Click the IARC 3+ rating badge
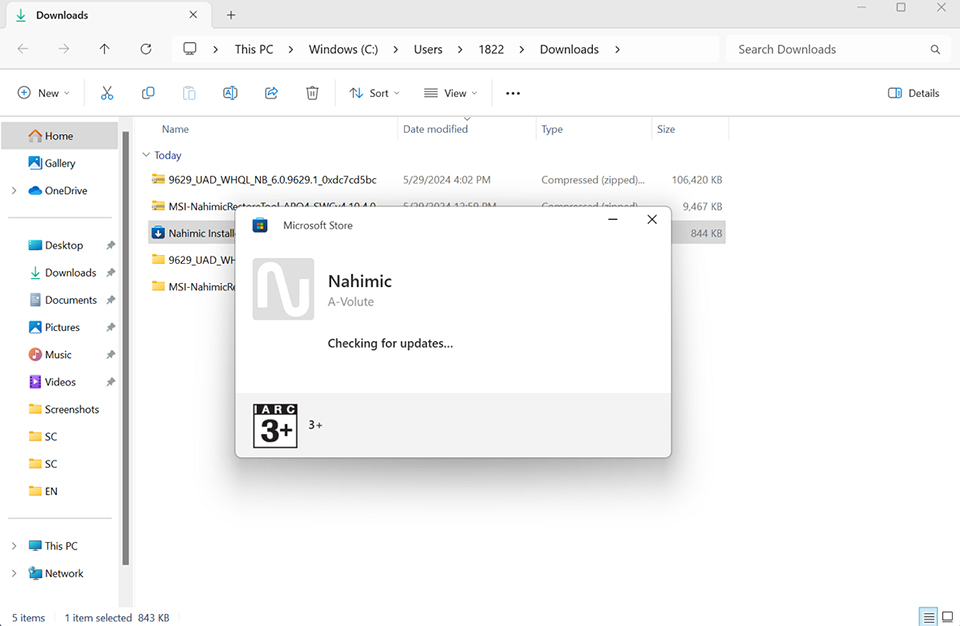 tap(276, 426)
